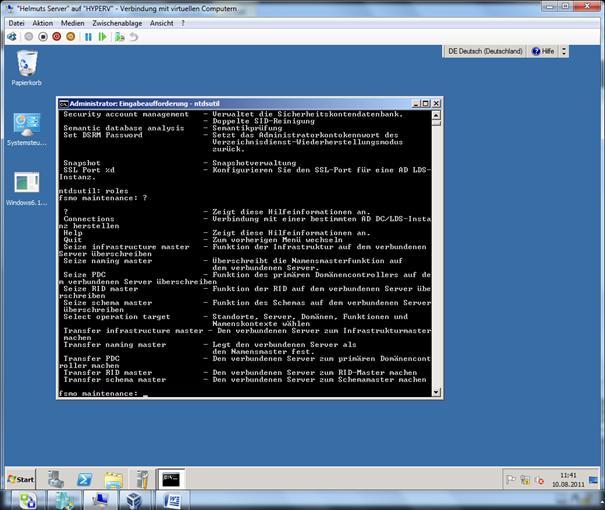Click the Hilfe button on language bar
This screenshot has height=510, width=605.
tap(543, 50)
